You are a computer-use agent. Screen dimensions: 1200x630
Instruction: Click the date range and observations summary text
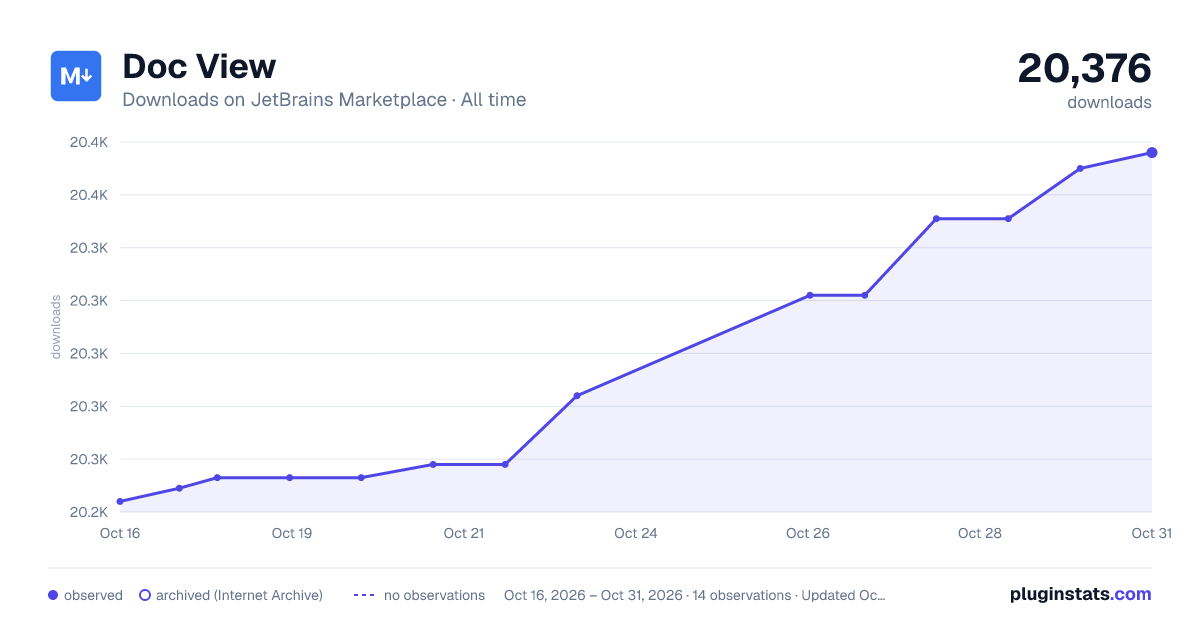[x=695, y=595]
